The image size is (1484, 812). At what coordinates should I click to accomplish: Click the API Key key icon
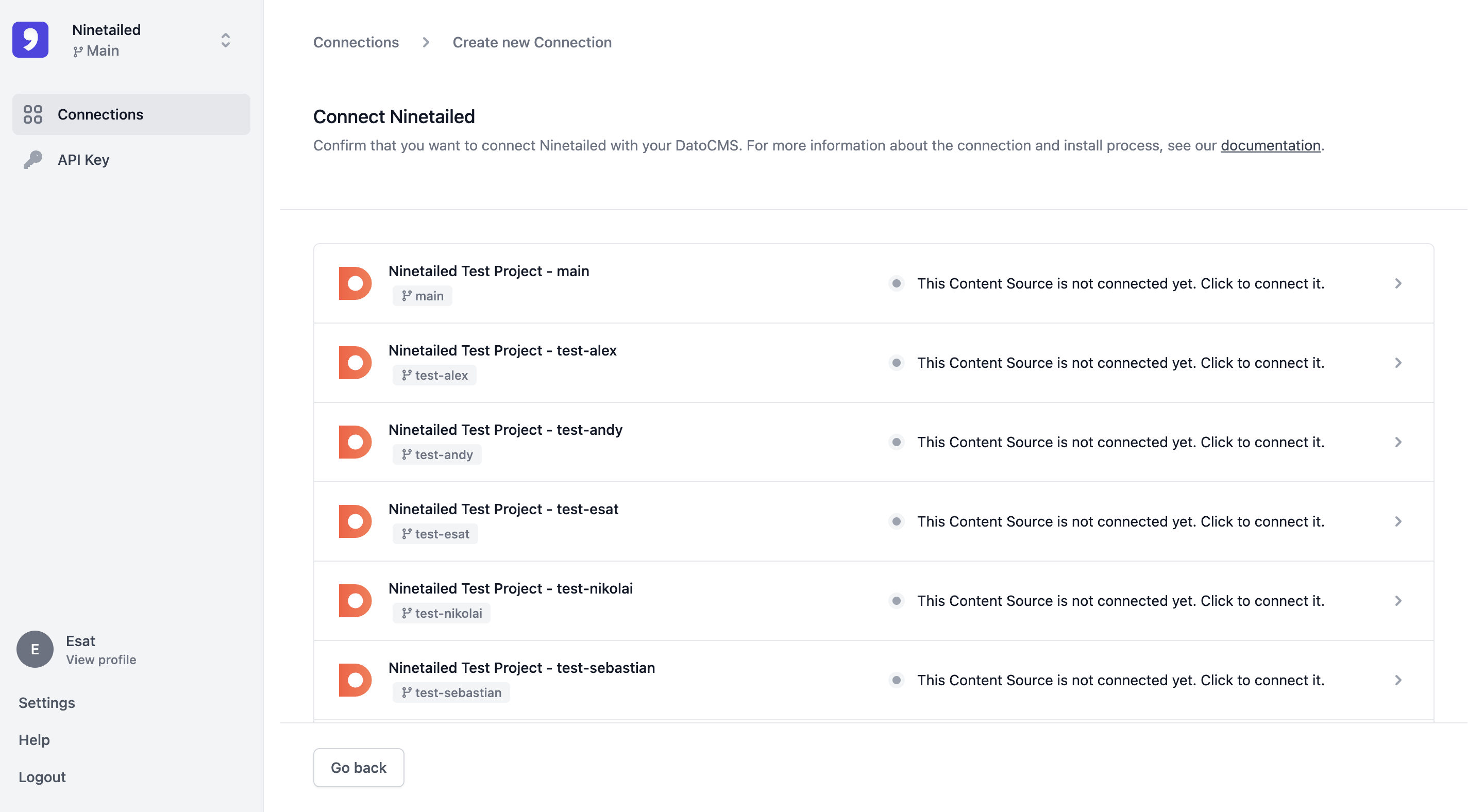[33, 160]
